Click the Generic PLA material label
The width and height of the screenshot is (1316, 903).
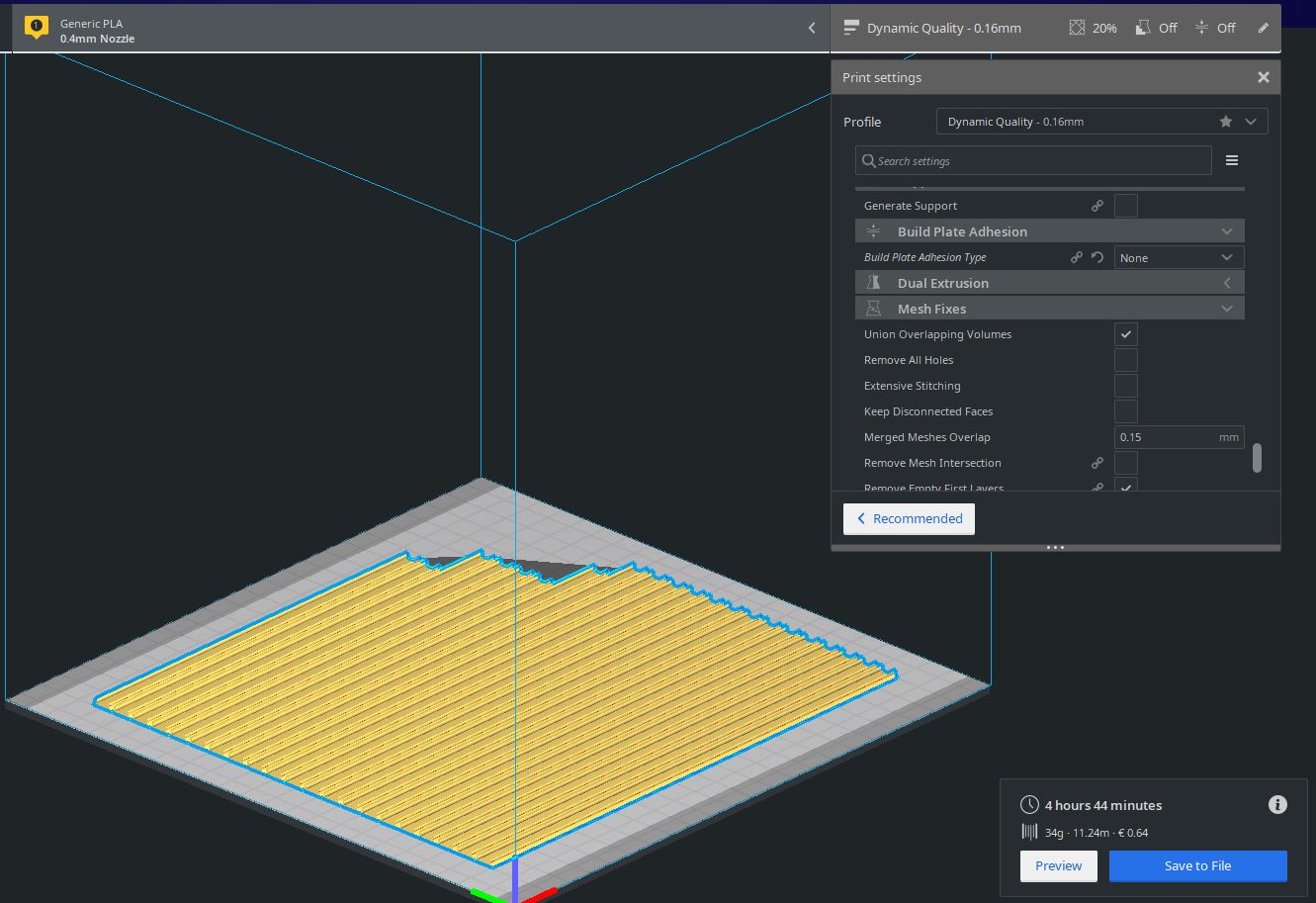tap(91, 23)
